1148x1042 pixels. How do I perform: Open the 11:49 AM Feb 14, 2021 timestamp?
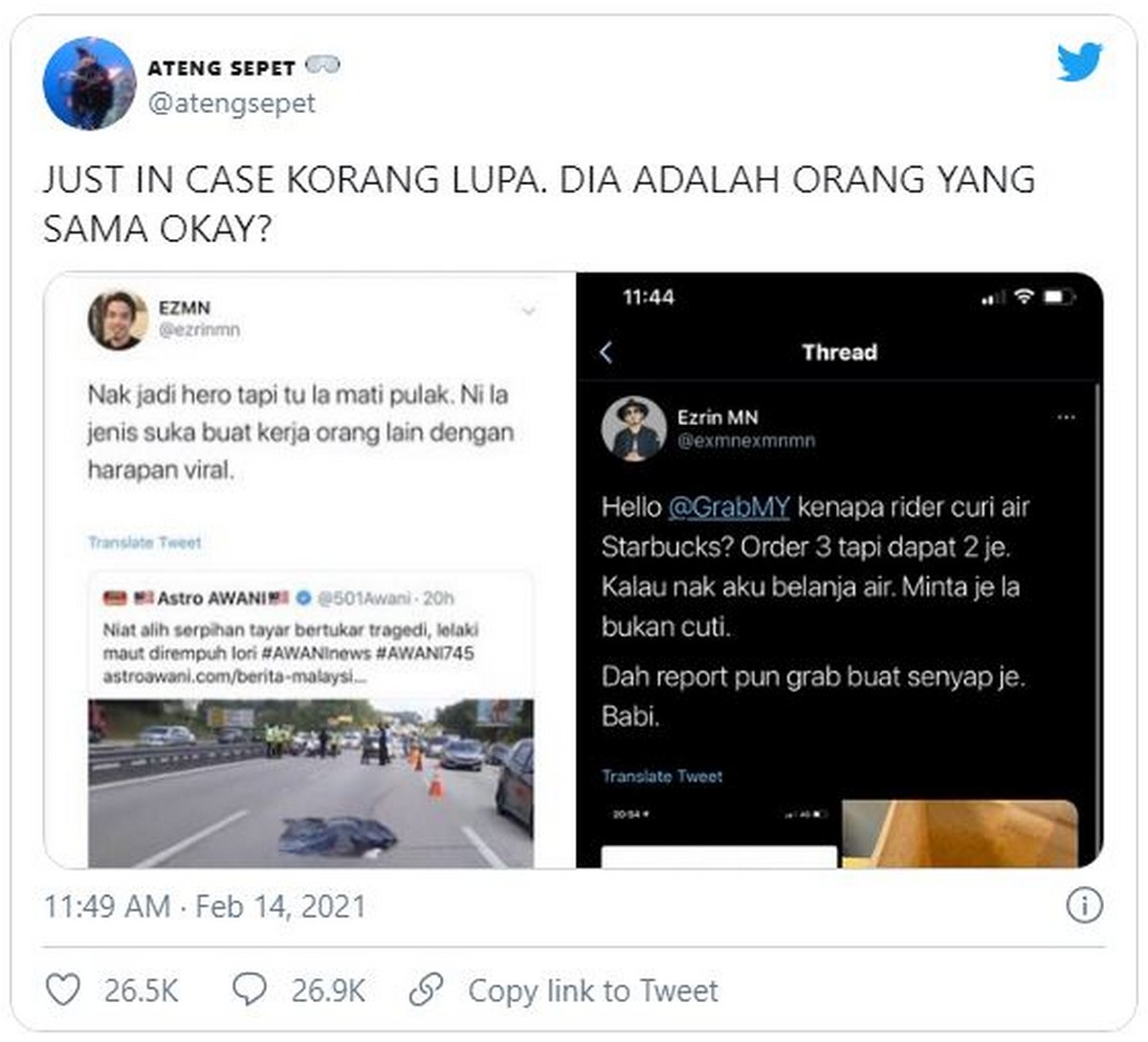click(x=205, y=906)
